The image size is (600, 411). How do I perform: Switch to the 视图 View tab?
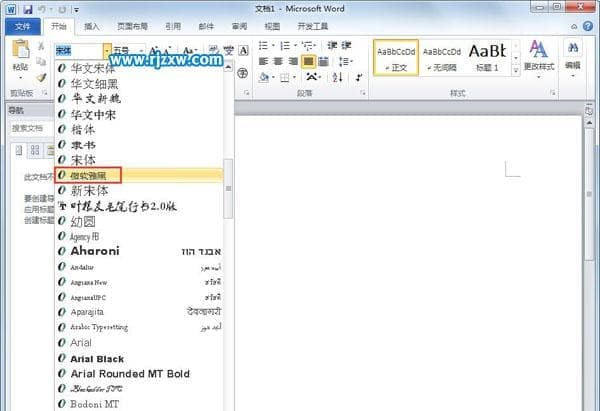[272, 26]
